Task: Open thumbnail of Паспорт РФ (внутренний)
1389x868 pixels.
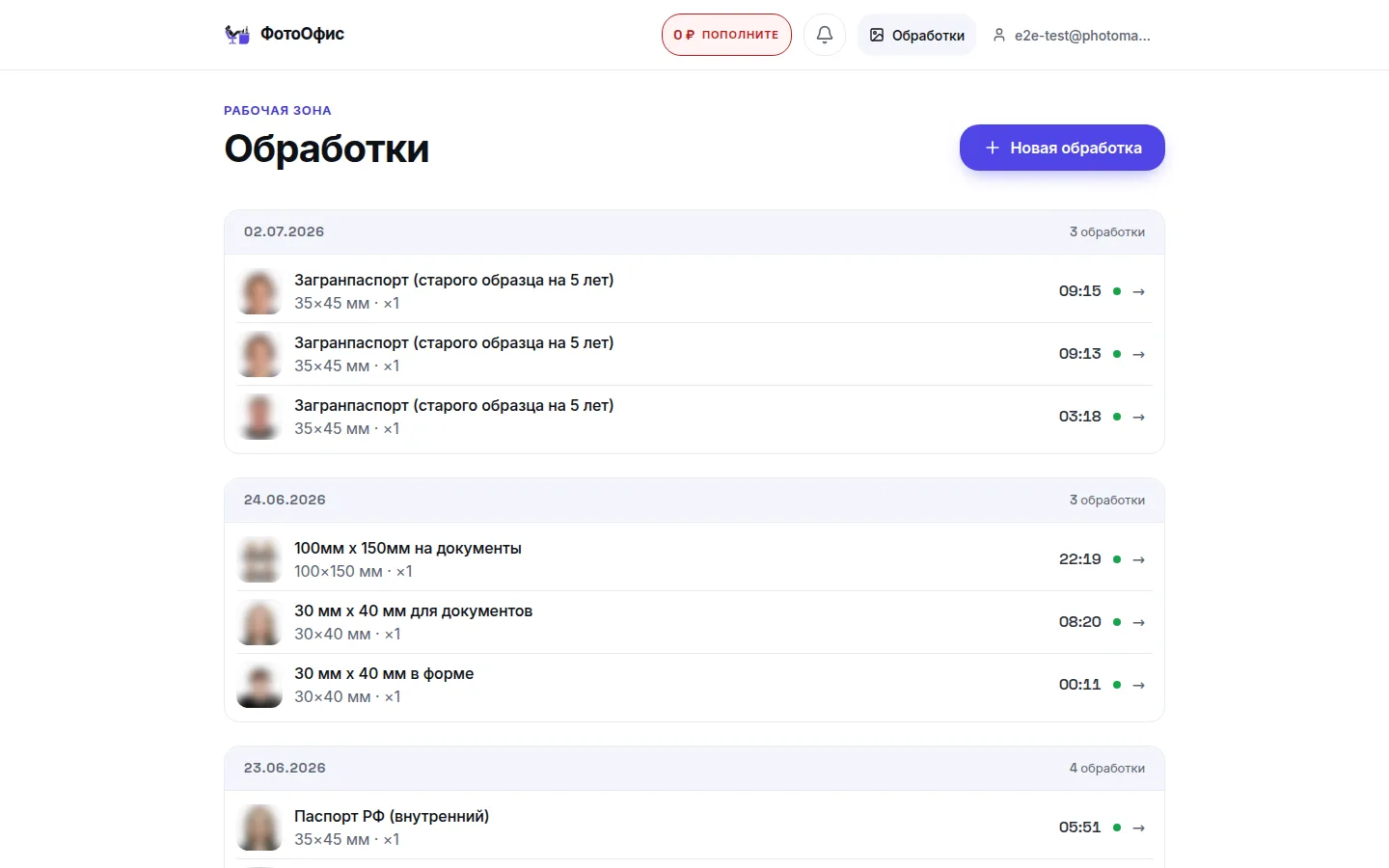Action: (259, 827)
